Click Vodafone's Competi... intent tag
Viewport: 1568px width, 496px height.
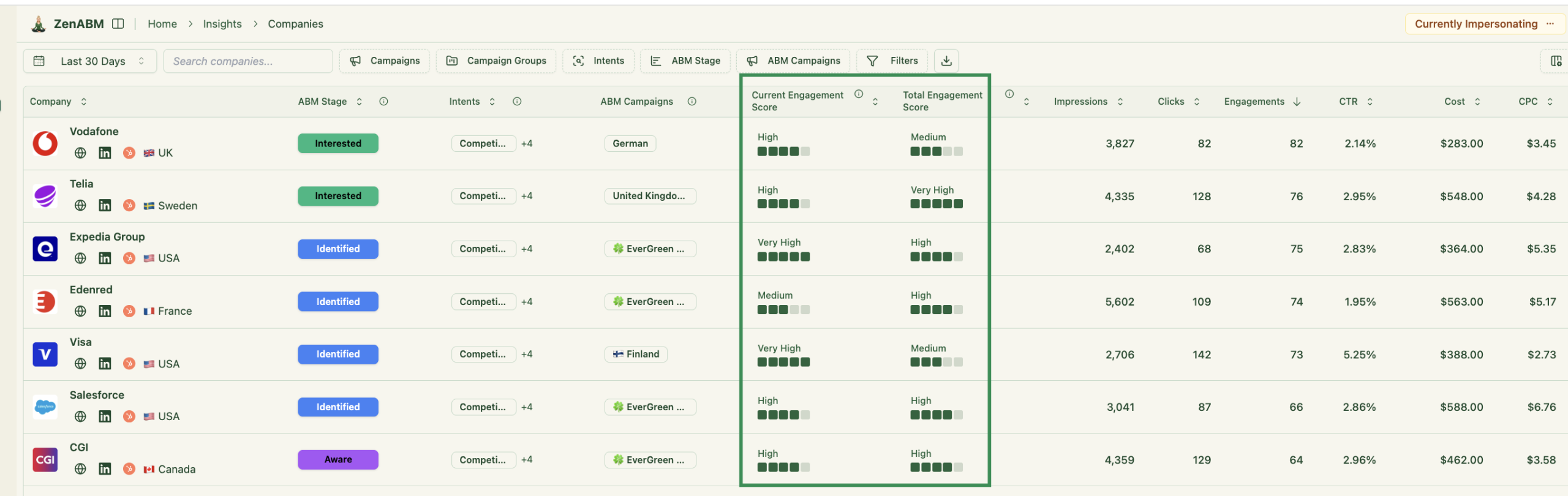[x=483, y=143]
